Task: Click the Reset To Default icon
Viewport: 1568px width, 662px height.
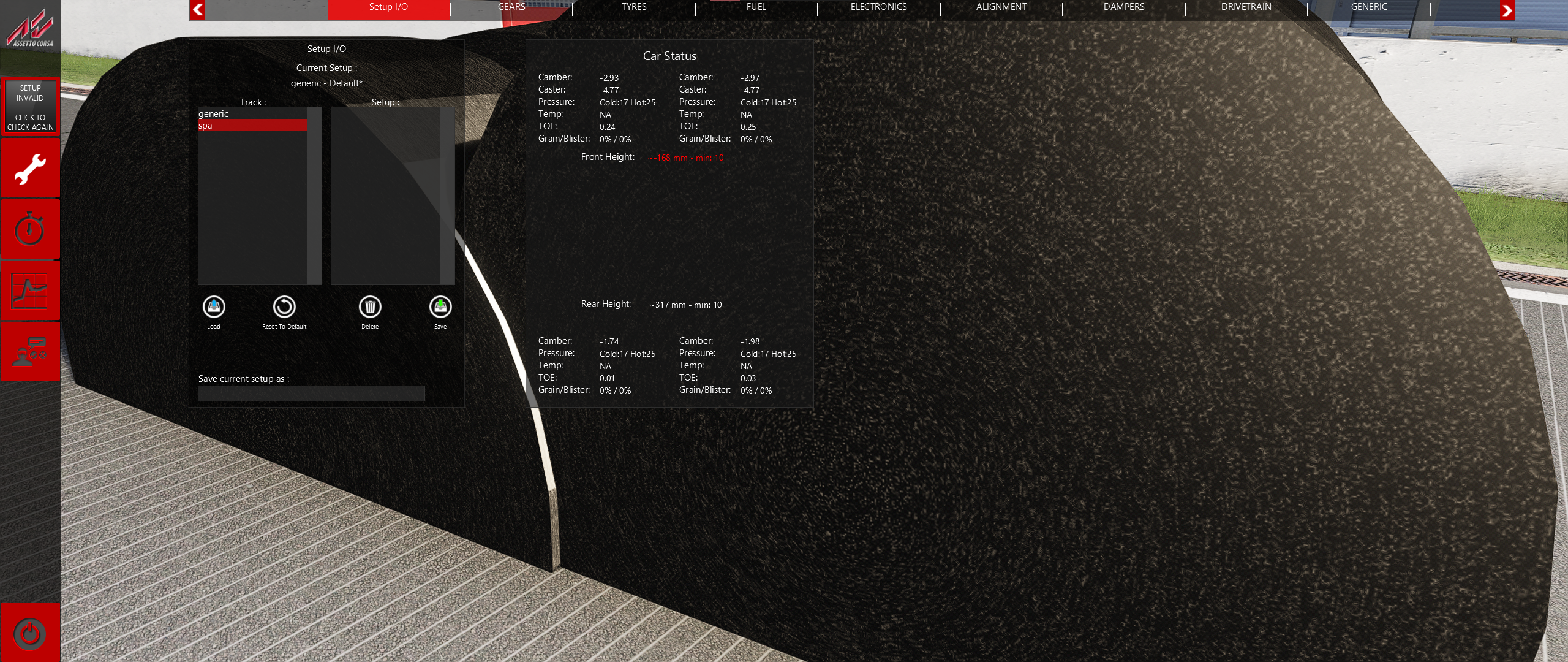Action: [284, 307]
